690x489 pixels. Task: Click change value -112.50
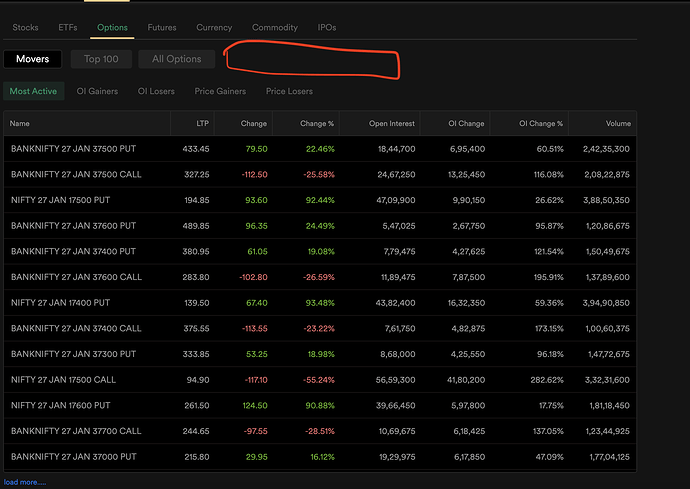click(x=254, y=174)
